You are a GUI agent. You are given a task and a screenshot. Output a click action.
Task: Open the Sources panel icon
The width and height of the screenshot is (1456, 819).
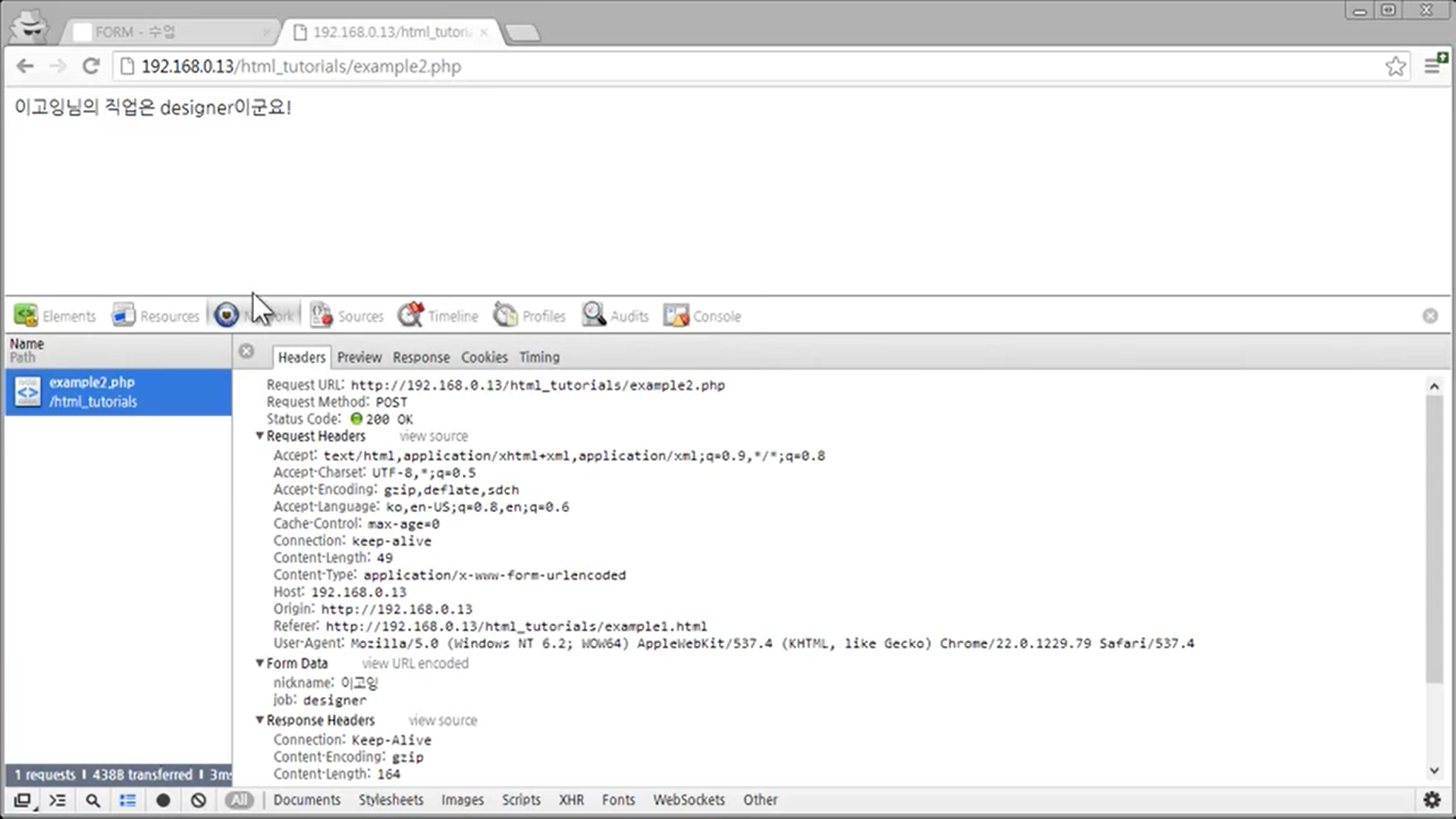[322, 315]
